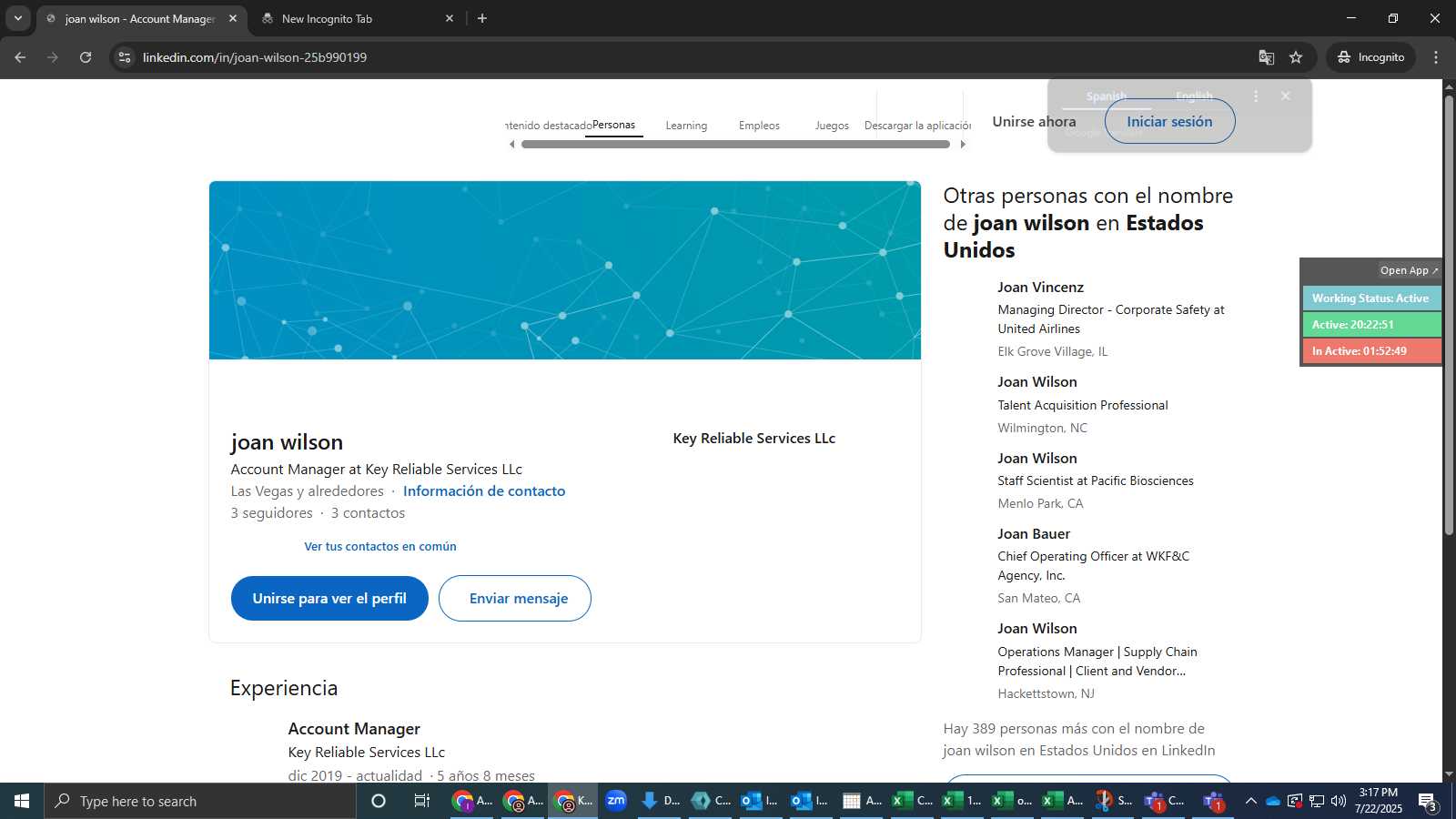Image resolution: width=1456 pixels, height=819 pixels.
Task: Click Las Vegas y alrededores text
Action: (308, 490)
